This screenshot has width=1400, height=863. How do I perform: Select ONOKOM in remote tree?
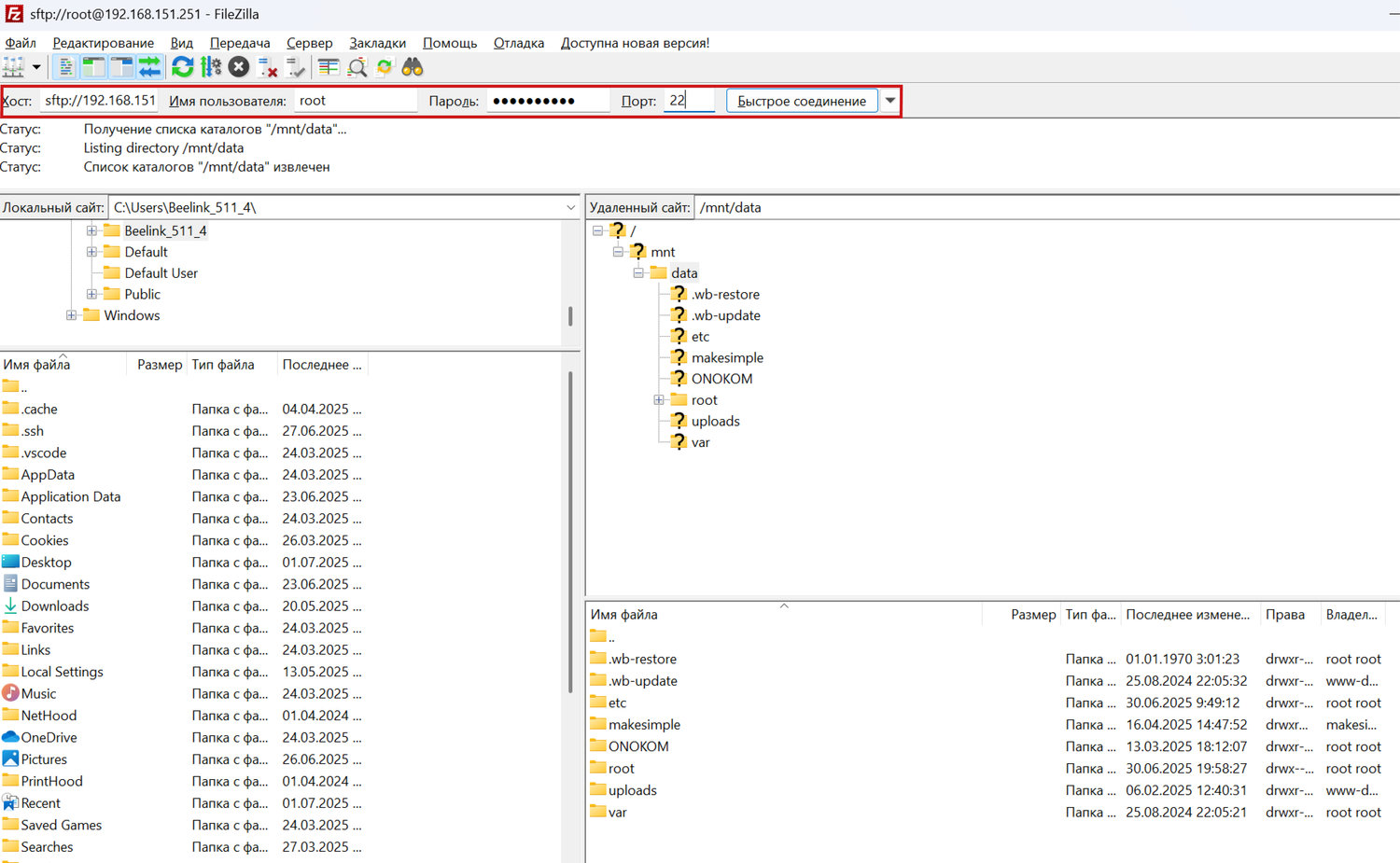[x=721, y=379]
